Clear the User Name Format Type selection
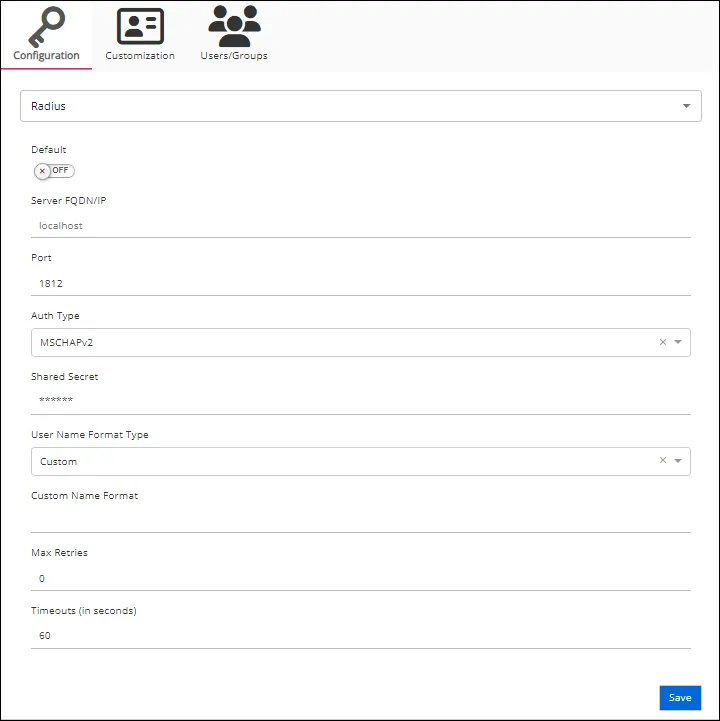The image size is (720, 721). pyautogui.click(x=663, y=460)
